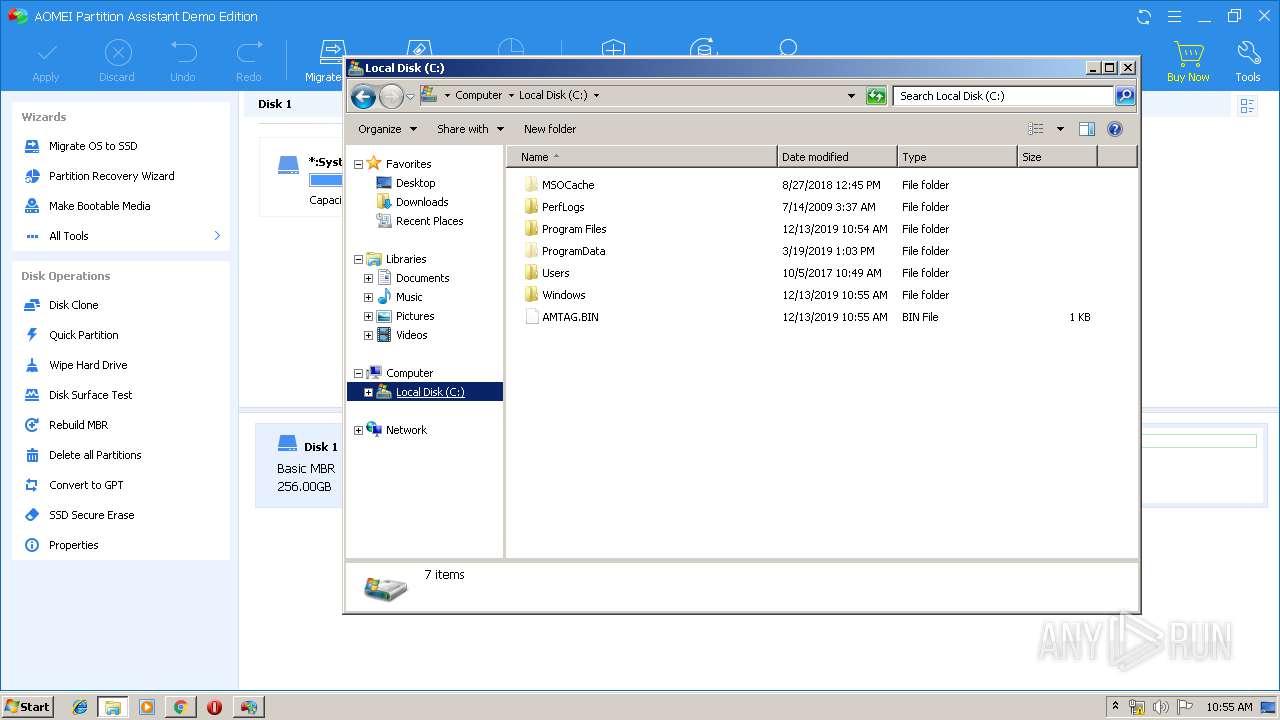Select Recent Places under Favorites
1280x720 pixels.
(430, 221)
